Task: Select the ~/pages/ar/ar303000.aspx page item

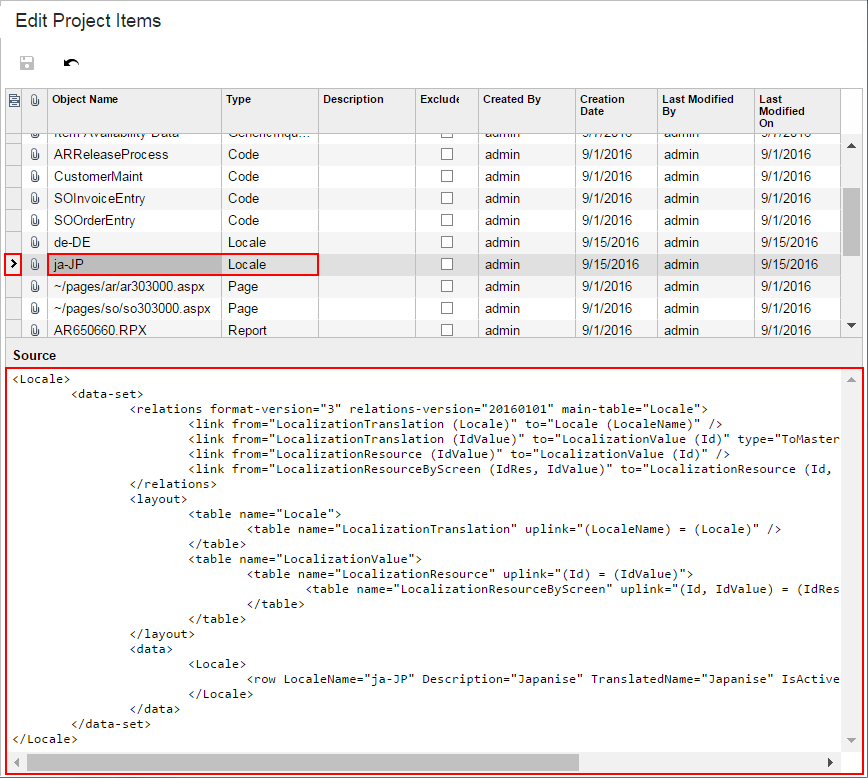Action: tap(128, 287)
